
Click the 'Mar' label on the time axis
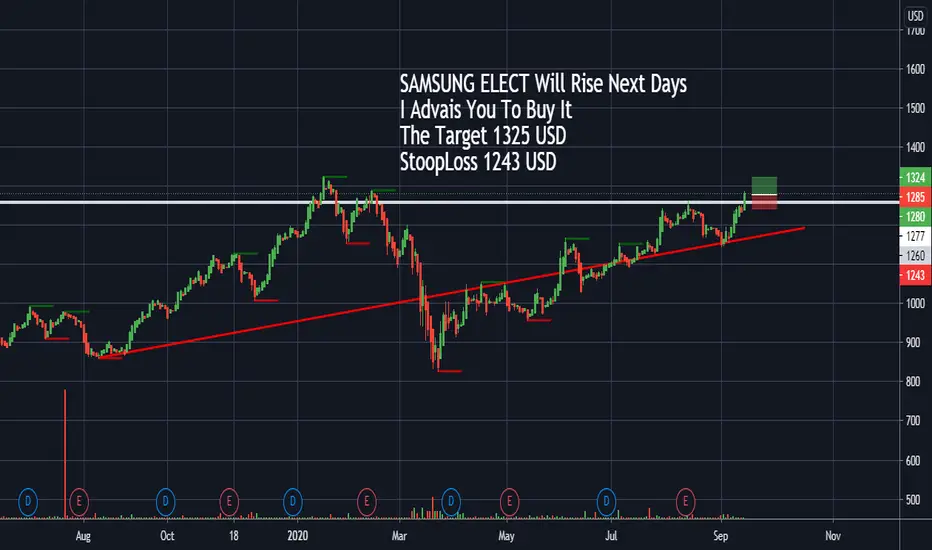coord(399,536)
